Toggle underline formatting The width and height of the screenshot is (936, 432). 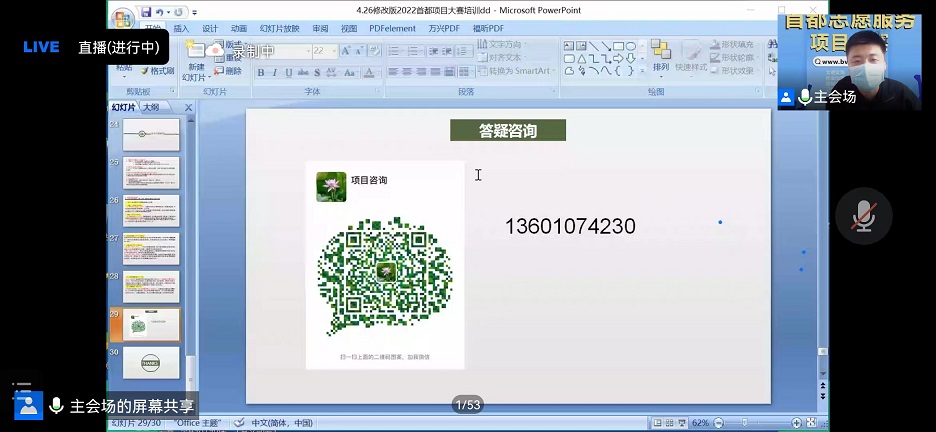(289, 72)
